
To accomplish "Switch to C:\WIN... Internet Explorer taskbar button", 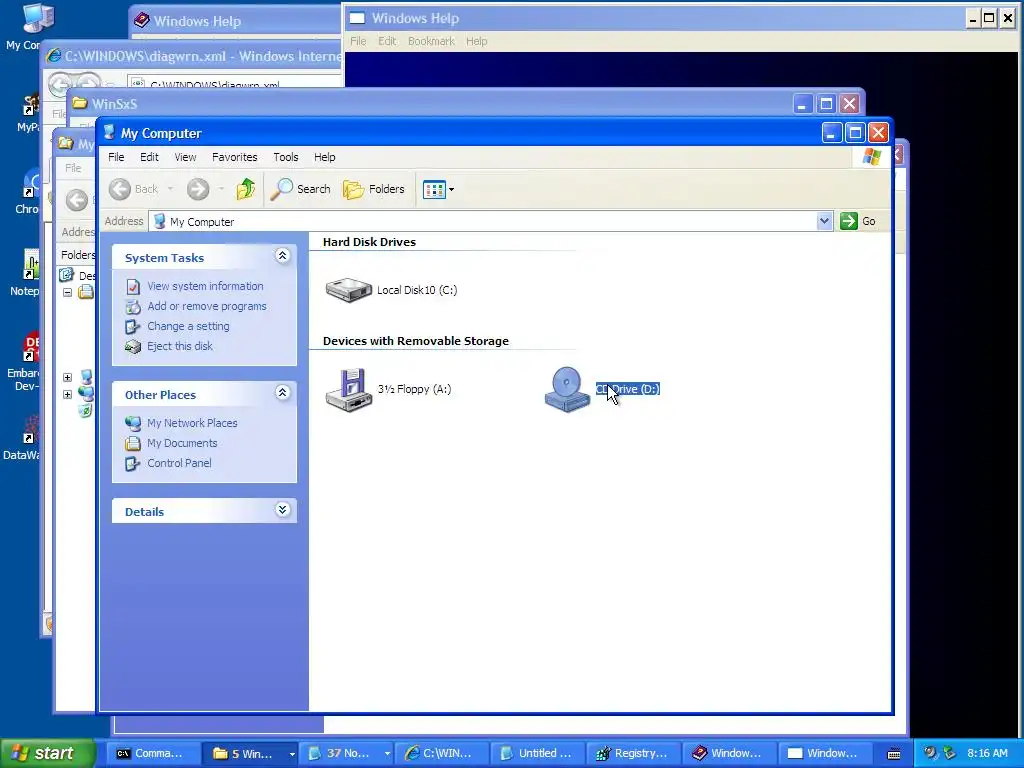I will [439, 753].
